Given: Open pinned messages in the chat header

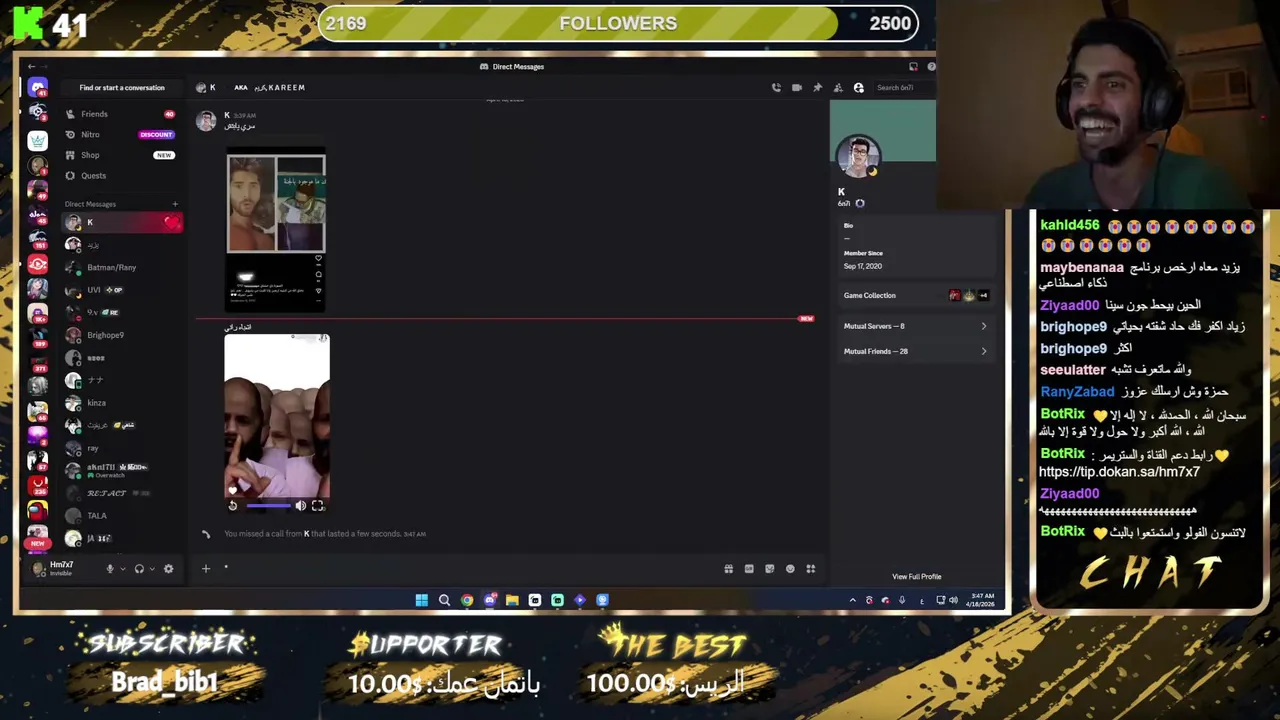Looking at the screenshot, I should [817, 88].
